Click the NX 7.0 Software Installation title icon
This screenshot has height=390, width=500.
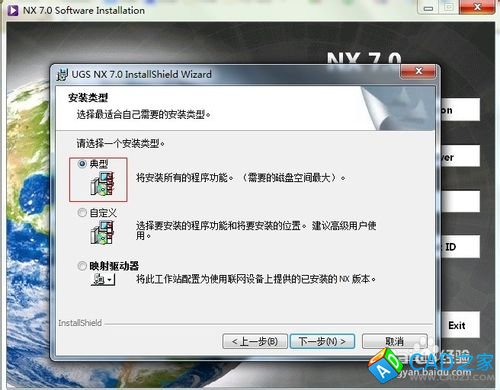point(13,10)
